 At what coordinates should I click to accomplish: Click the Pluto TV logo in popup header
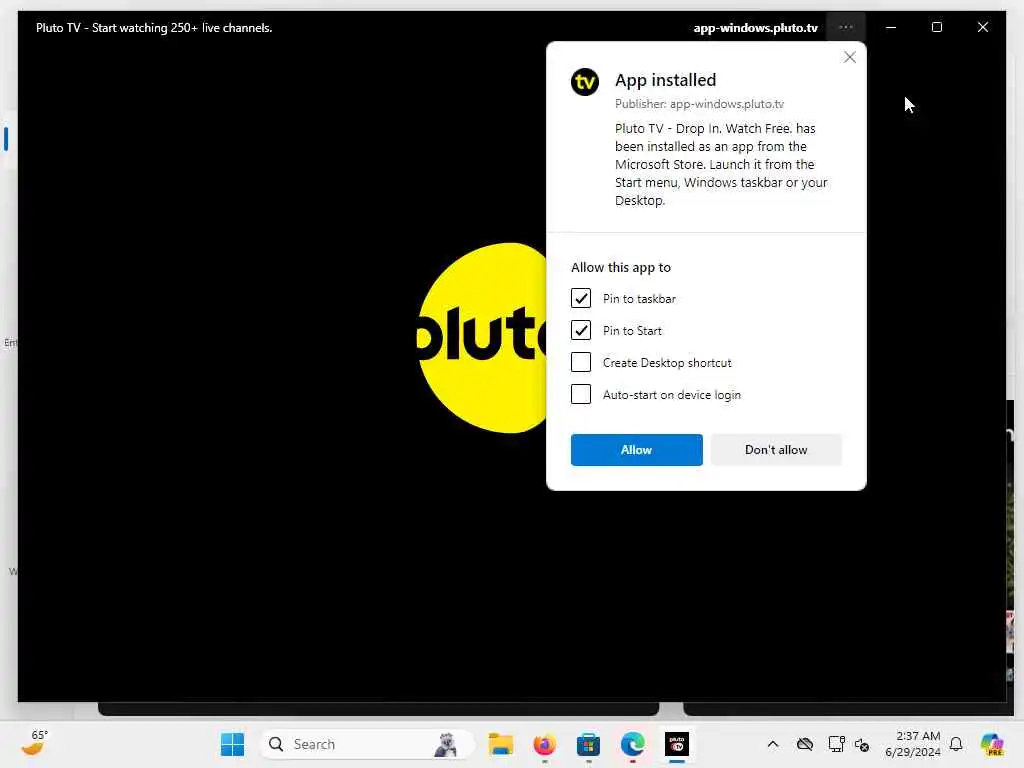tap(584, 82)
